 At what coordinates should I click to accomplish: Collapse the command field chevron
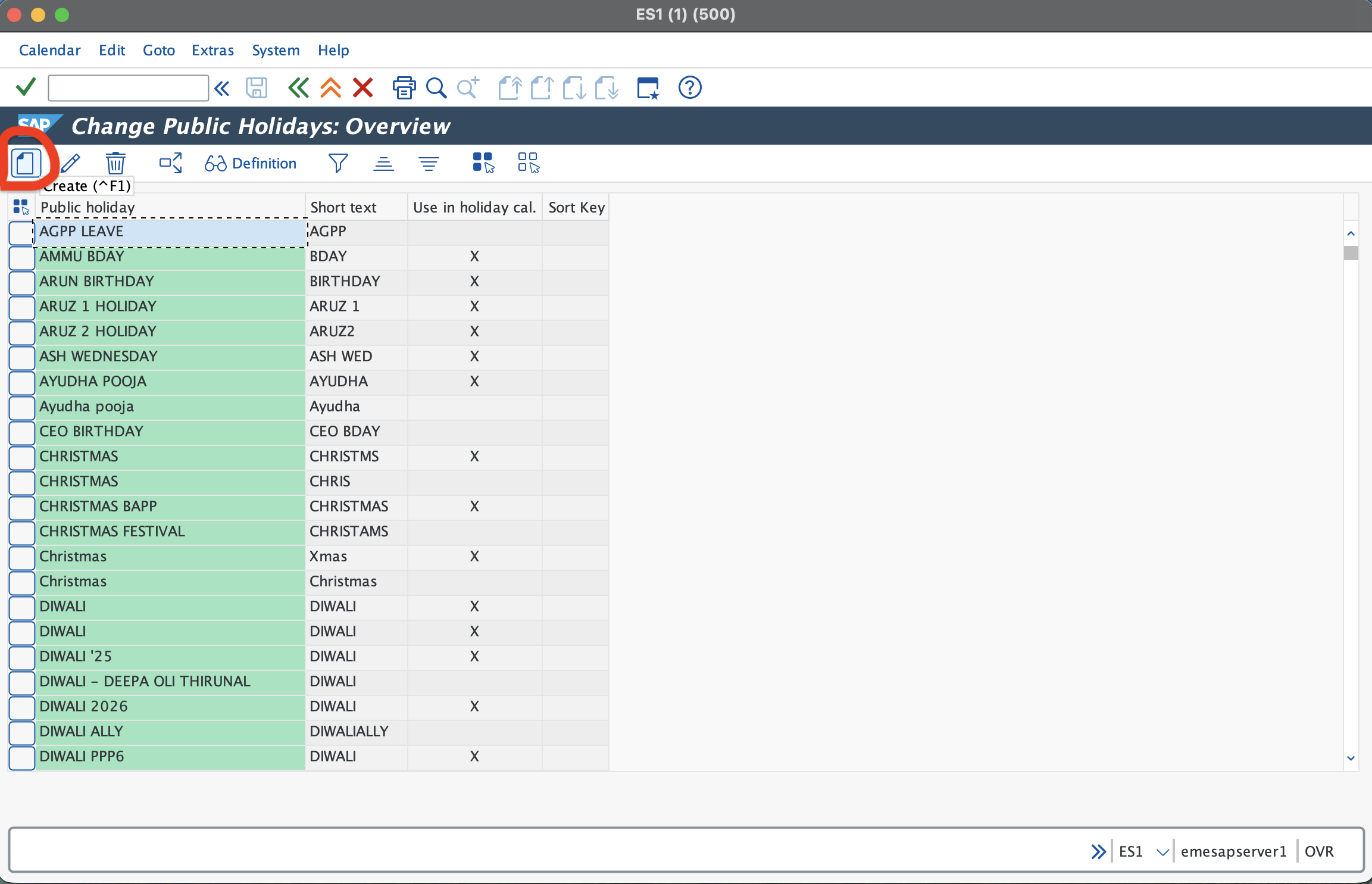pyautogui.click(x=222, y=89)
